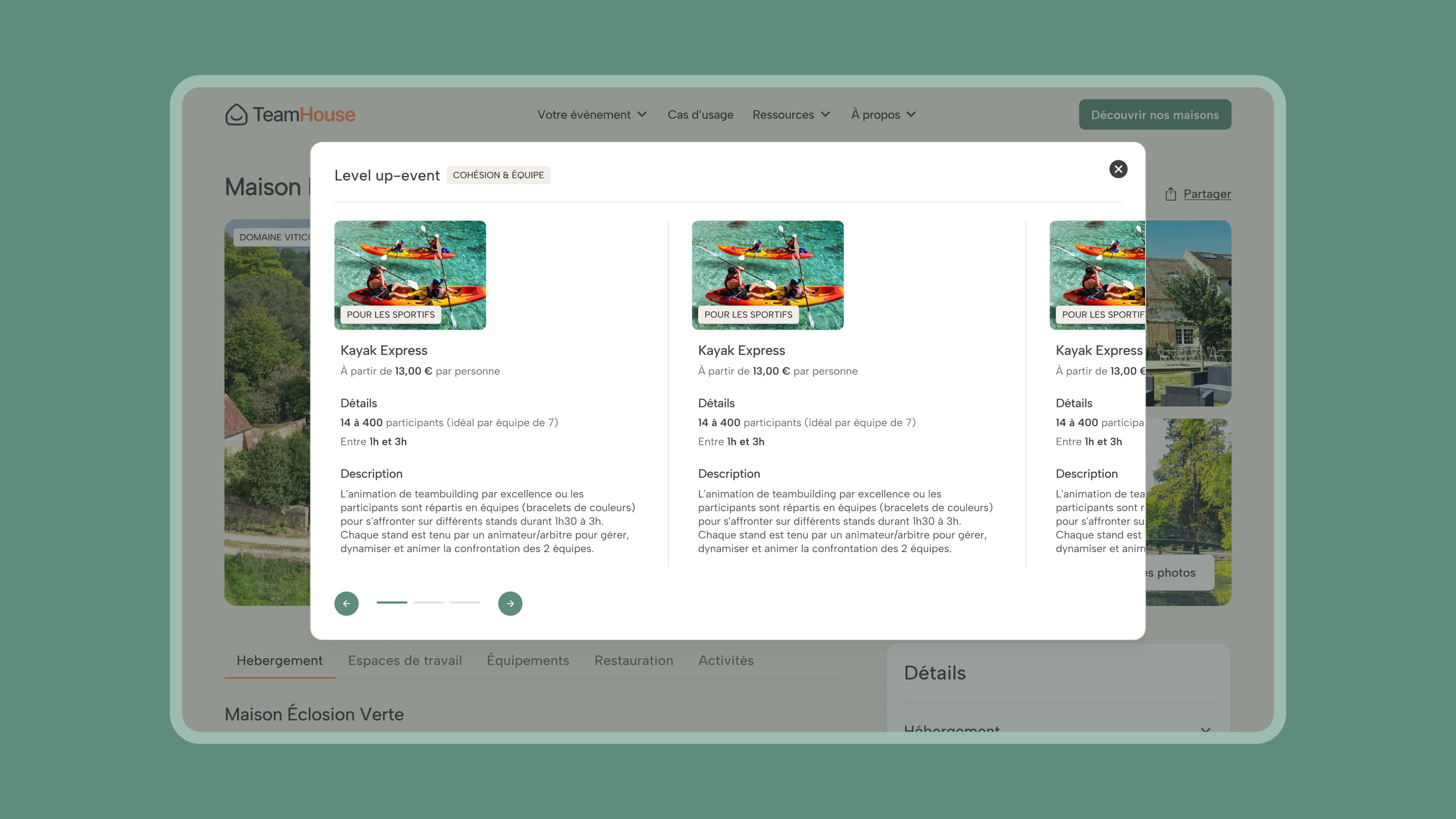Click the POUR LES SPORTIFS badge on second card
1456x819 pixels.
748,315
